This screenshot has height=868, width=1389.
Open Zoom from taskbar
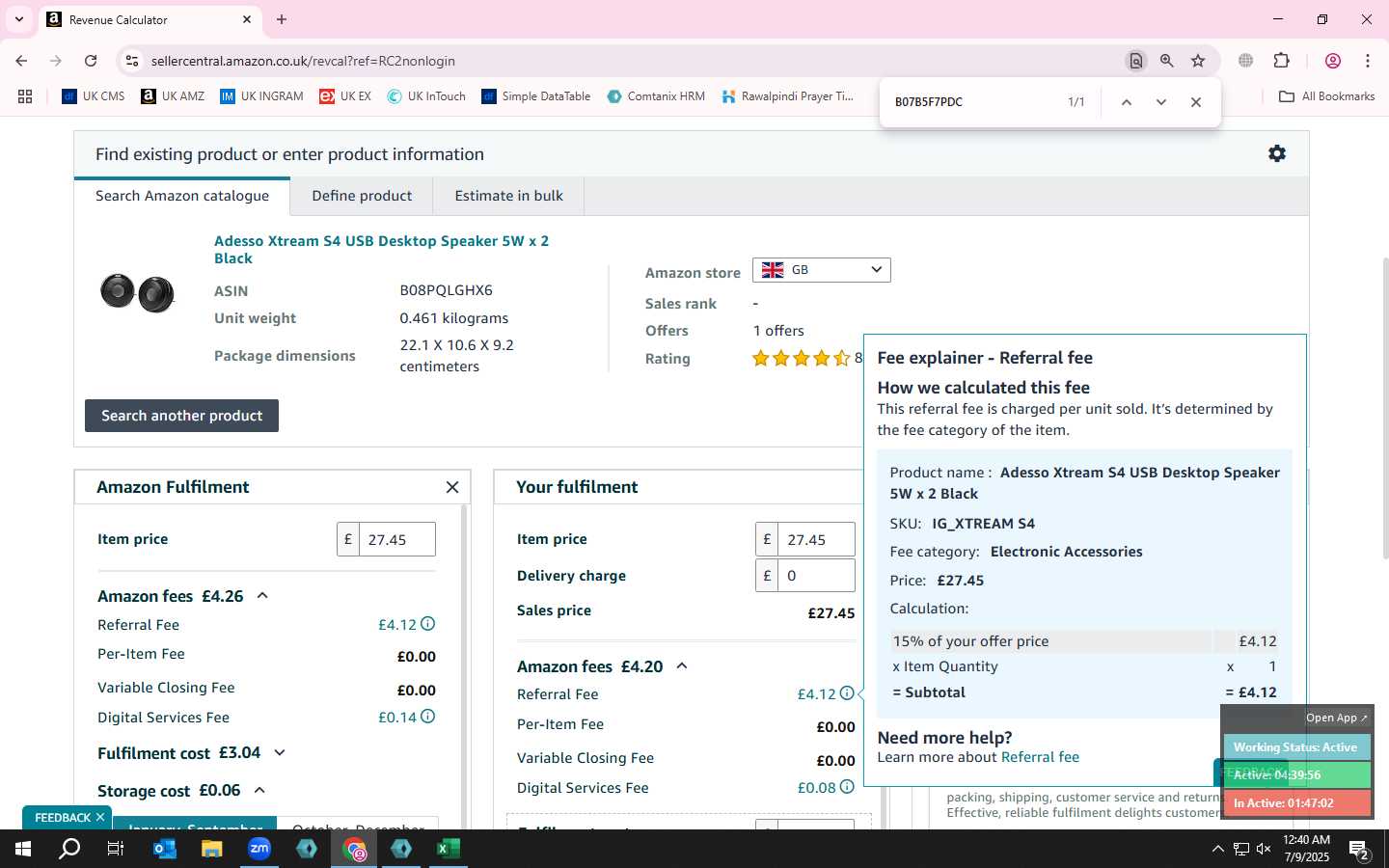(x=259, y=849)
